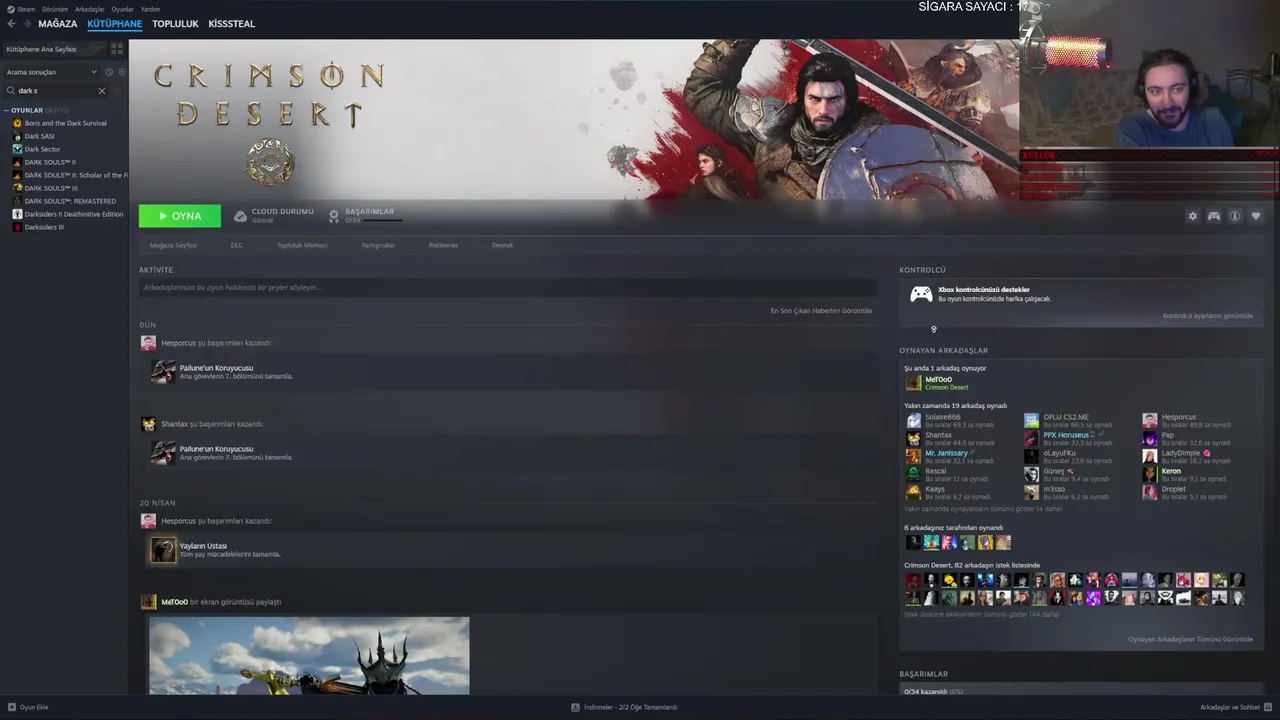The image size is (1280, 720).
Task: Open the Topluluk Merkezi tab
Action: (x=302, y=245)
